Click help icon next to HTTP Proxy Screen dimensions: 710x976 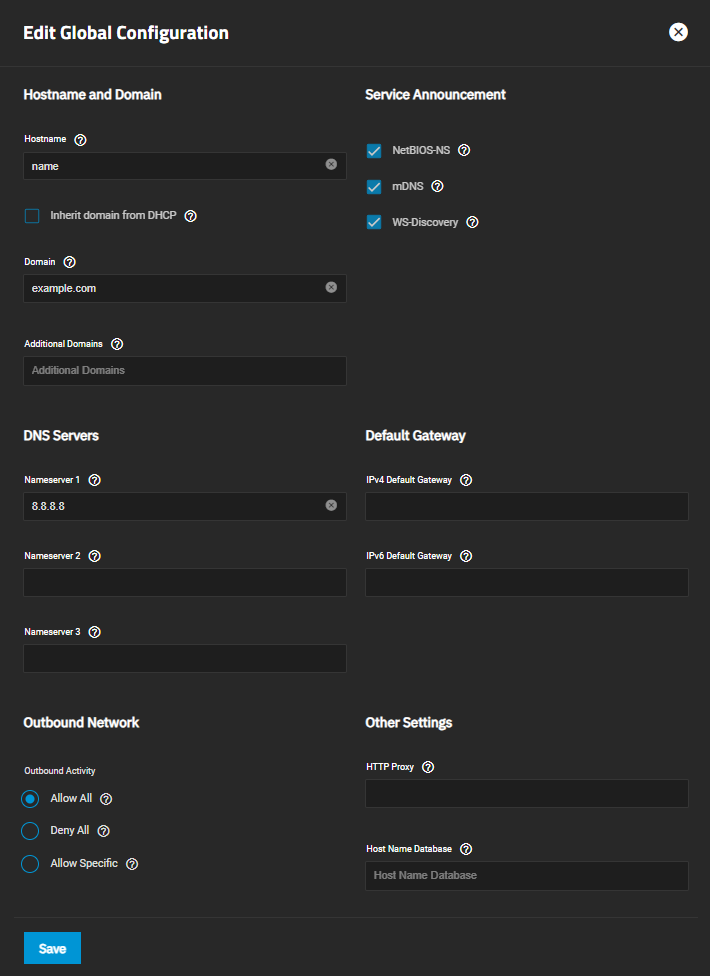pos(428,767)
